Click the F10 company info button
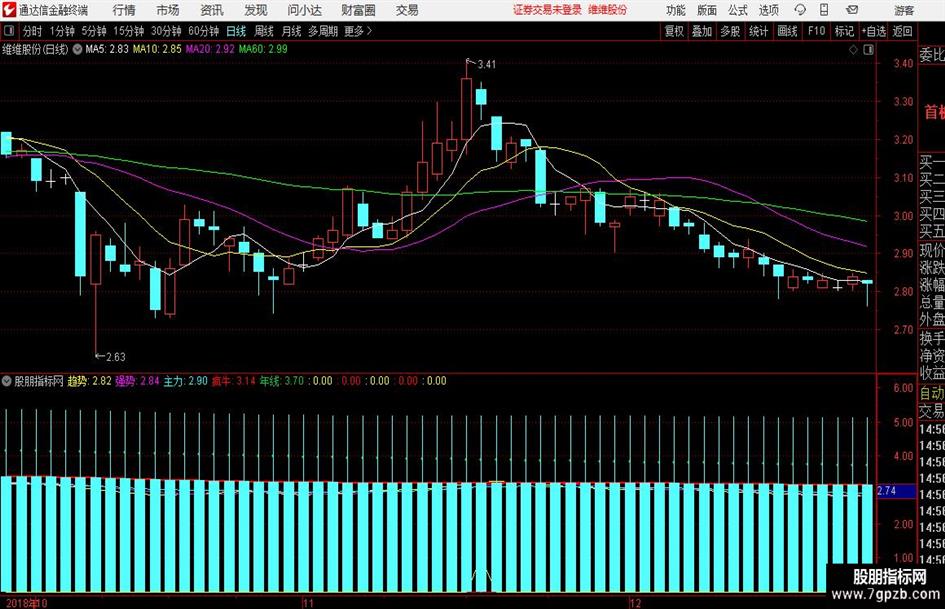The image size is (945, 609). (x=817, y=31)
